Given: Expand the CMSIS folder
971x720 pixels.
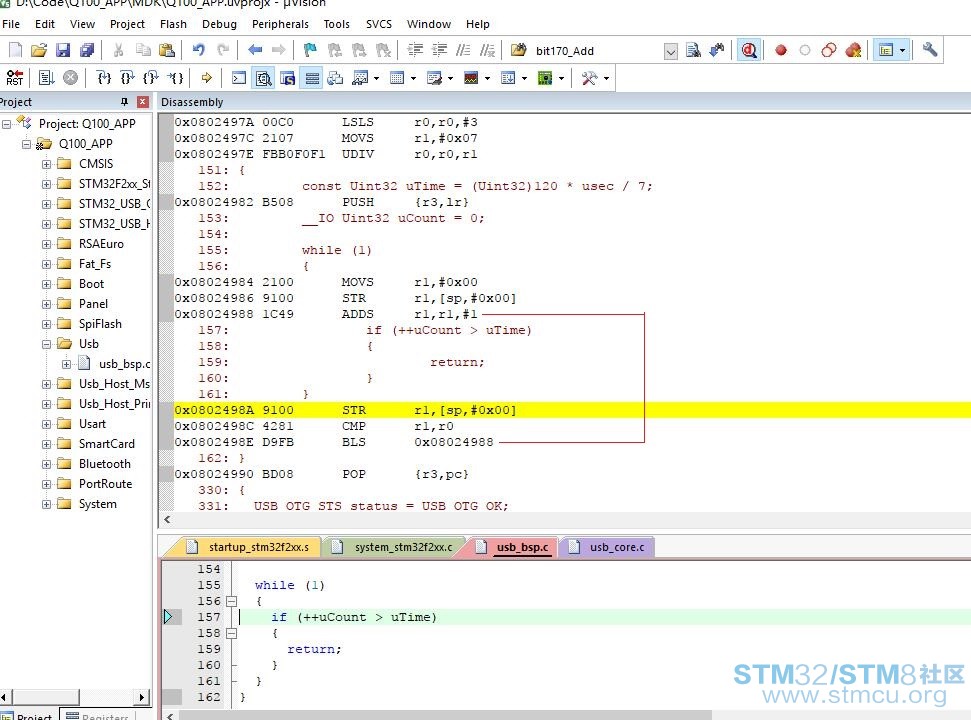Looking at the screenshot, I should (46, 164).
